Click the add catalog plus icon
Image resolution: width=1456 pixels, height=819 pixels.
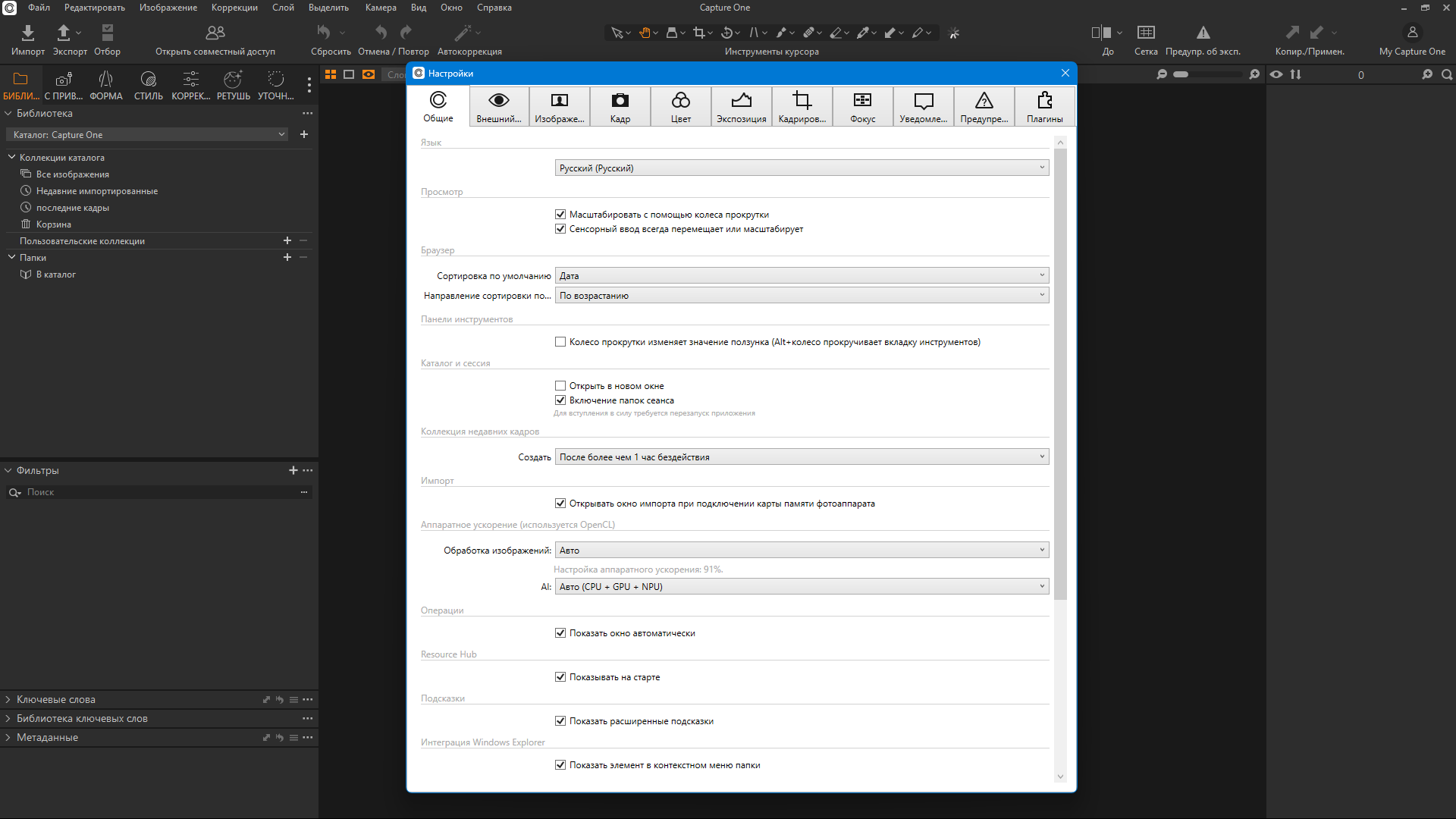304,134
